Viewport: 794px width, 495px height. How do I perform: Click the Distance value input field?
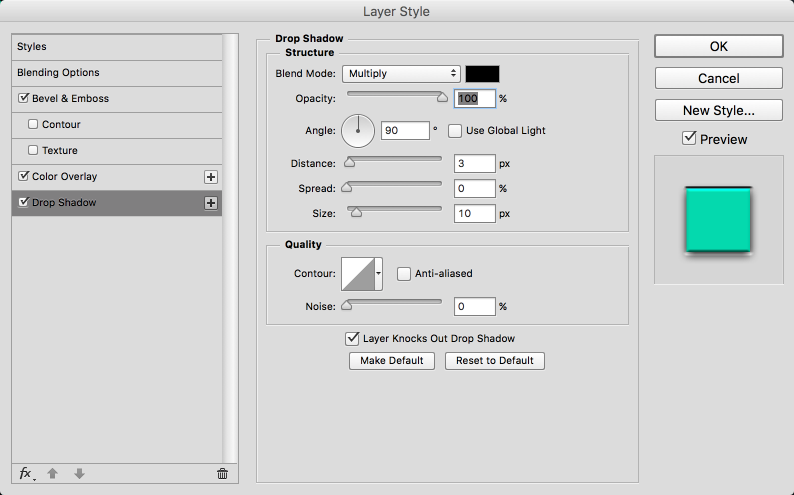tap(475, 163)
